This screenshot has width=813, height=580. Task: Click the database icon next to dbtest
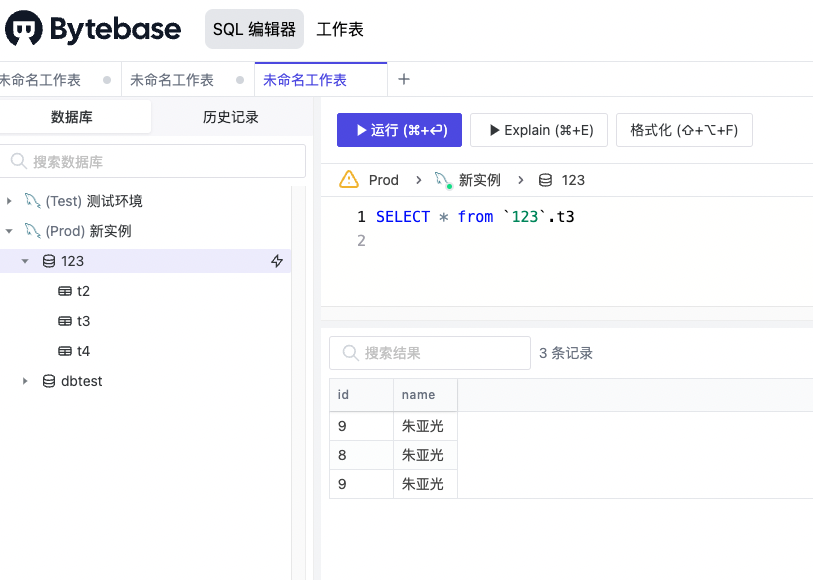click(49, 381)
